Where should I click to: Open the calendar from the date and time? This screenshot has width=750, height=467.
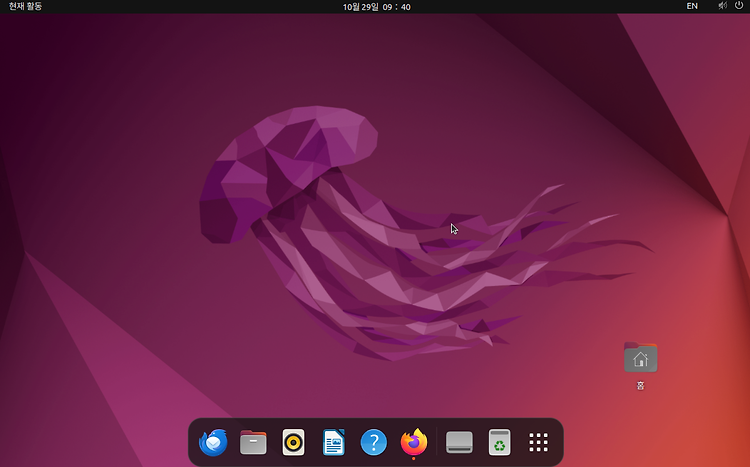tap(376, 7)
